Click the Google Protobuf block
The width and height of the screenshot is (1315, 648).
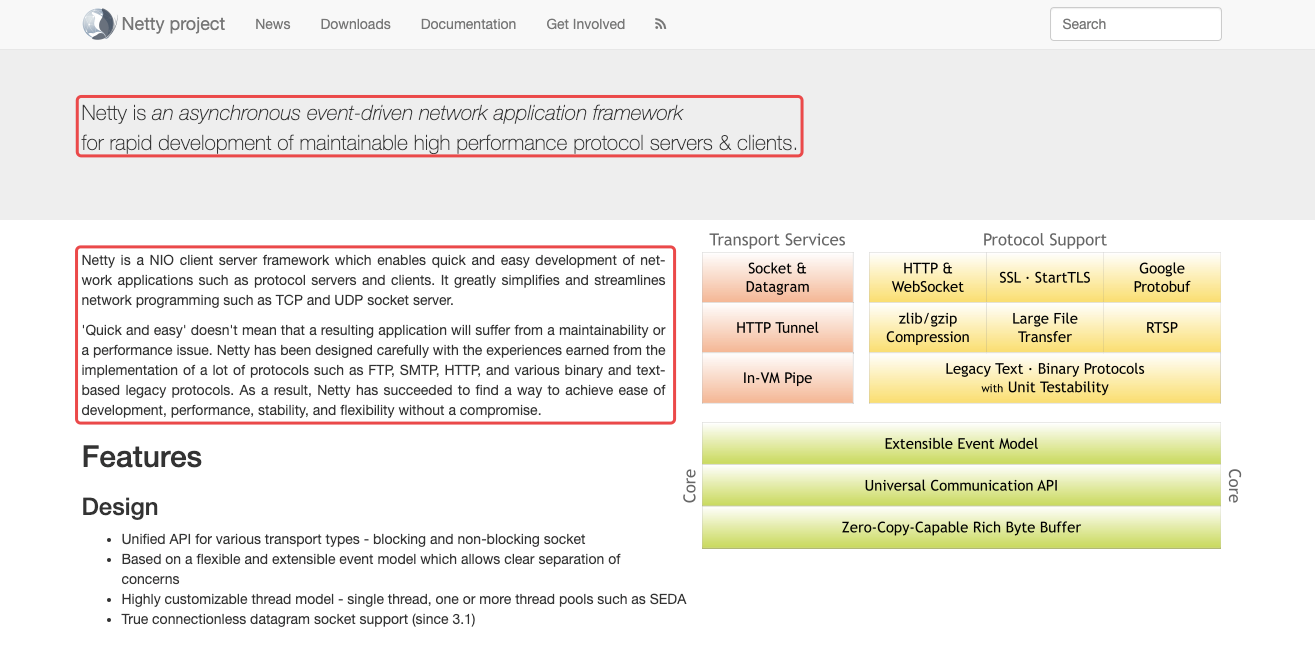(x=1161, y=277)
